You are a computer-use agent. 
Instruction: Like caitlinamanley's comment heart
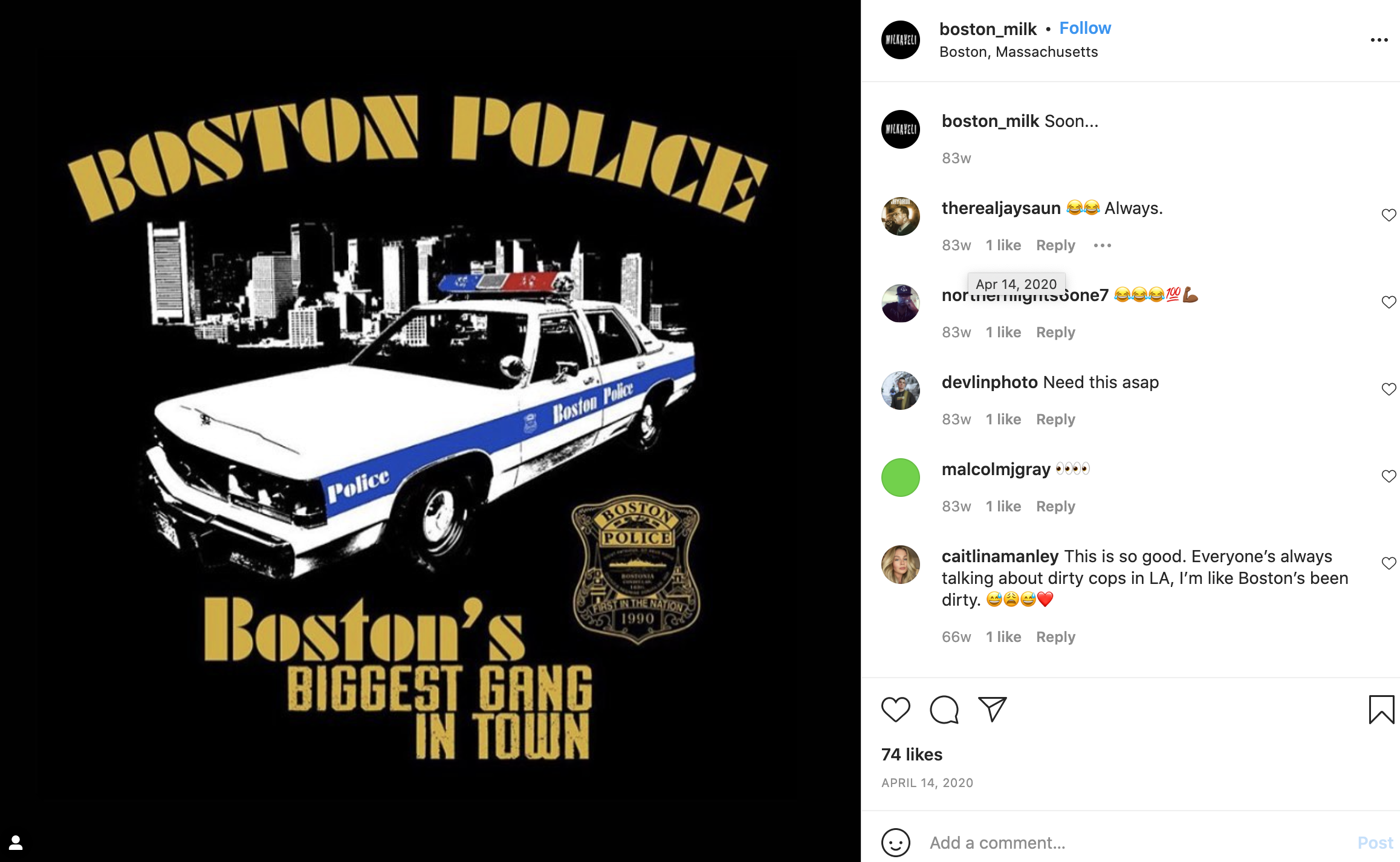coord(1389,563)
